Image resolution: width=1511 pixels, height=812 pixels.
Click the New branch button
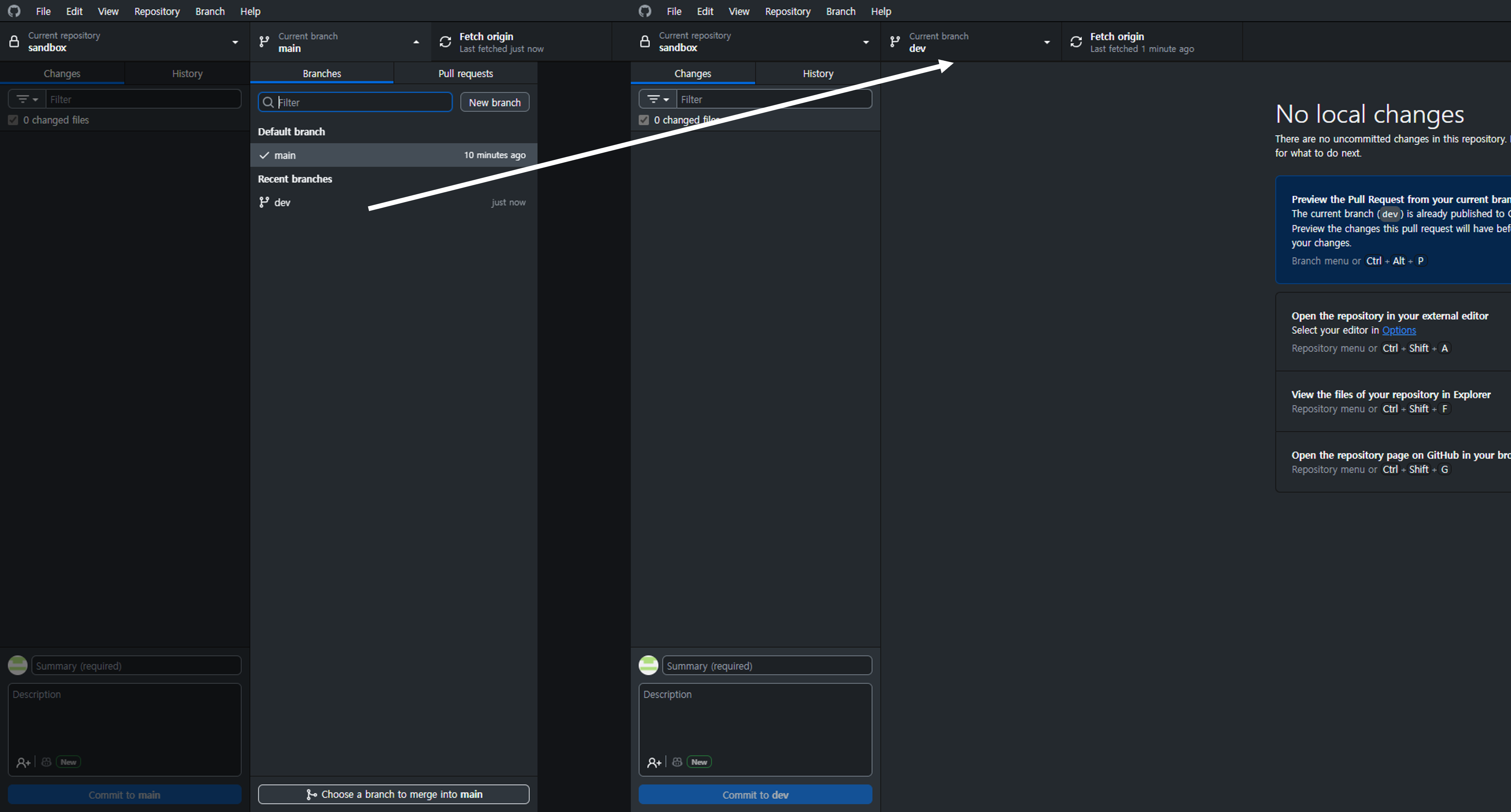[x=495, y=103]
